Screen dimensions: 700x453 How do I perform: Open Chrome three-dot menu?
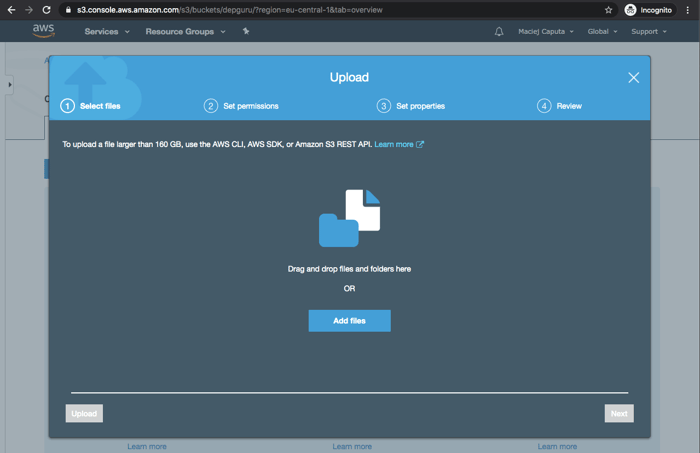[688, 10]
